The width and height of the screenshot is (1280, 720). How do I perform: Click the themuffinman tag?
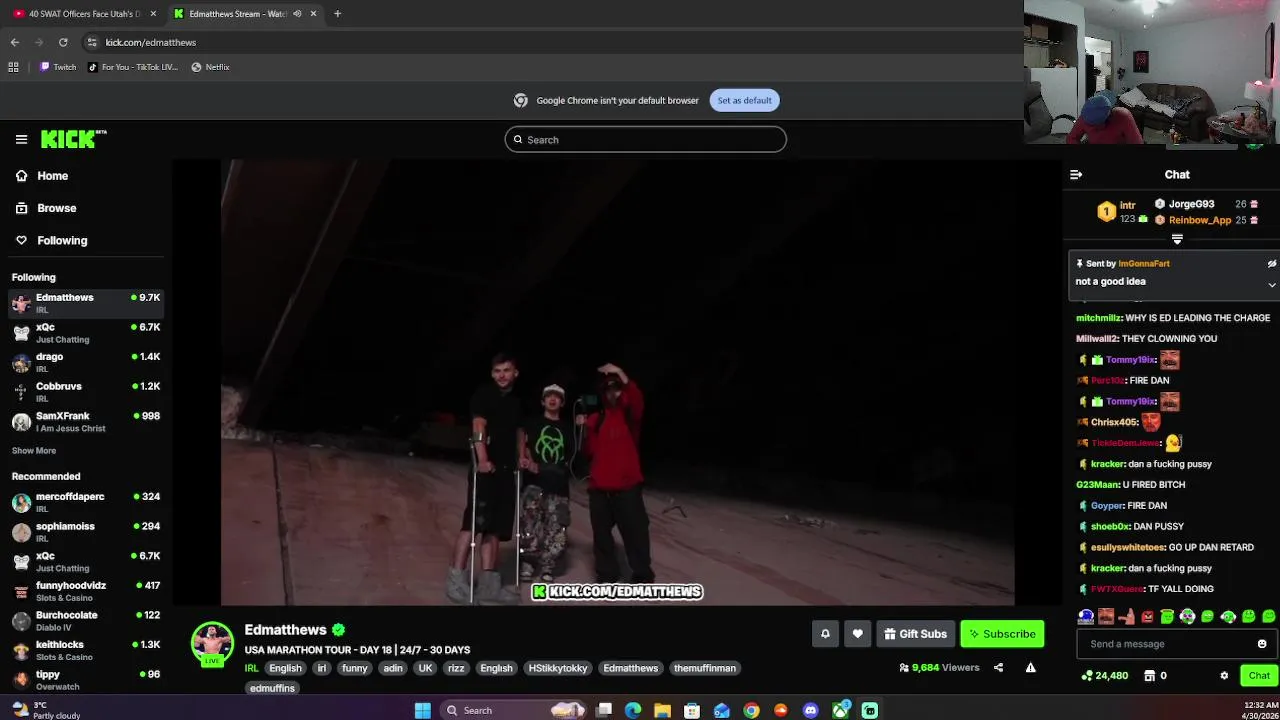tap(705, 668)
